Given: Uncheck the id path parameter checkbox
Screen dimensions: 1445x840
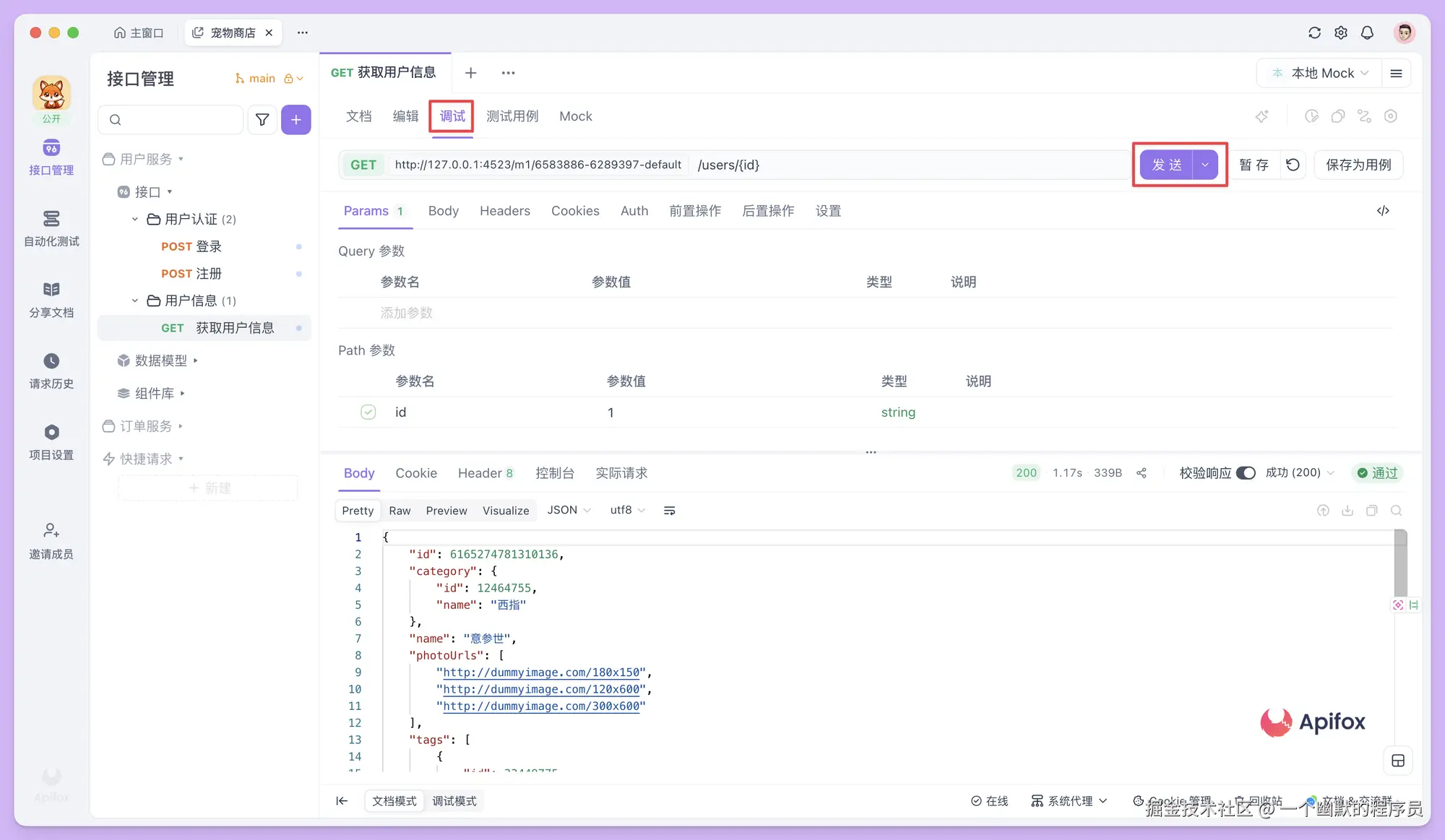Looking at the screenshot, I should (x=368, y=412).
